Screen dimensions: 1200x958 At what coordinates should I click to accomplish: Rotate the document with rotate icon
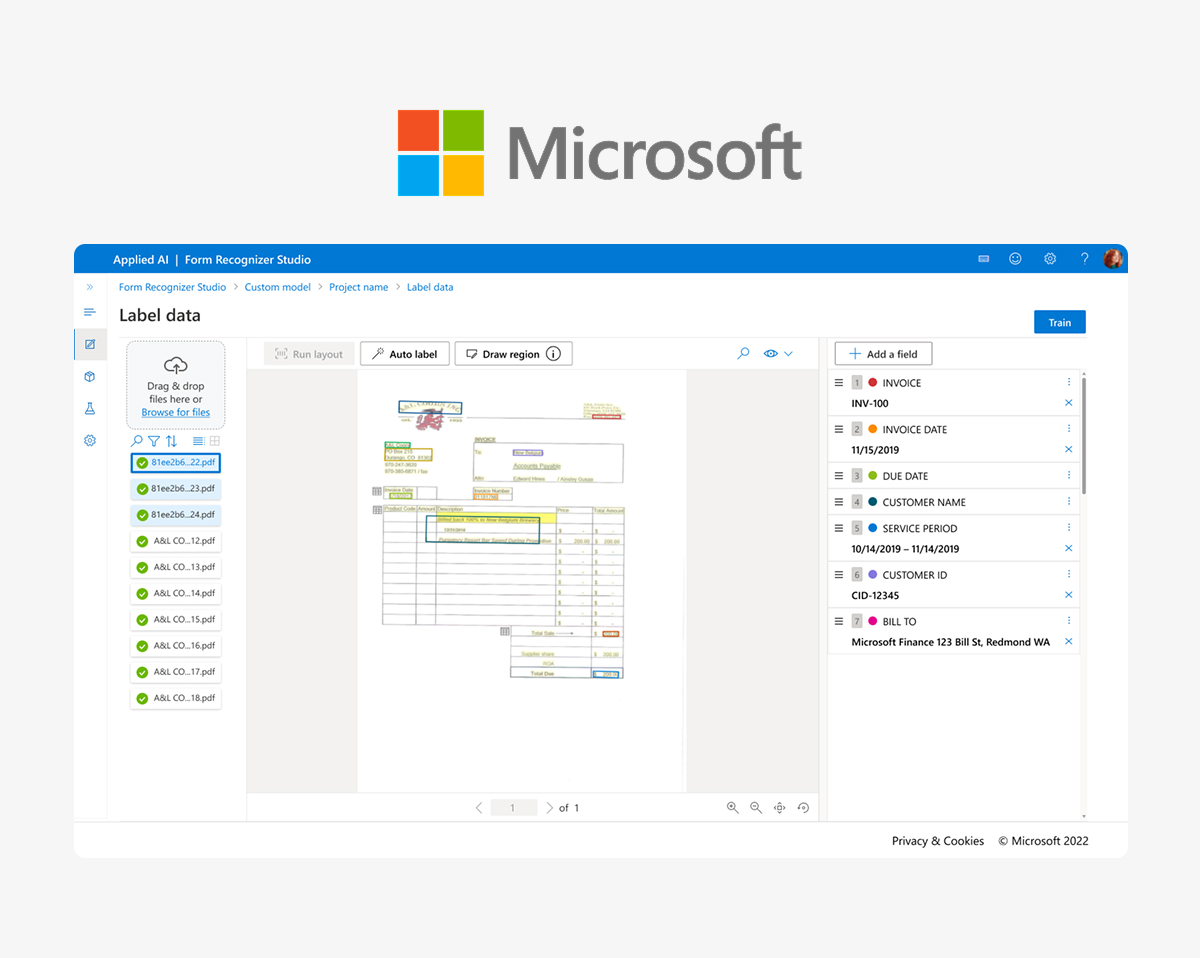coord(803,808)
